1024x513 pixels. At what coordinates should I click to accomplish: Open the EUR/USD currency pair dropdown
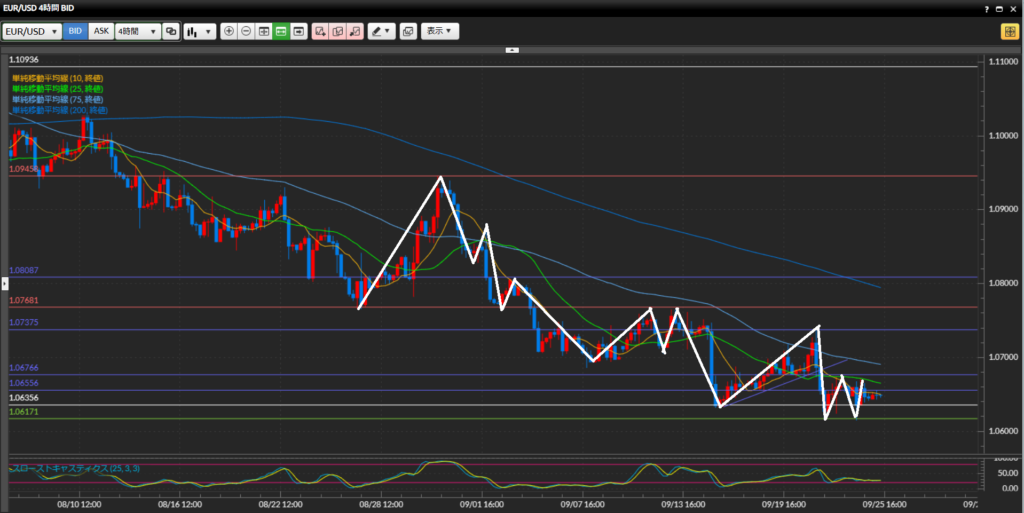coord(32,31)
